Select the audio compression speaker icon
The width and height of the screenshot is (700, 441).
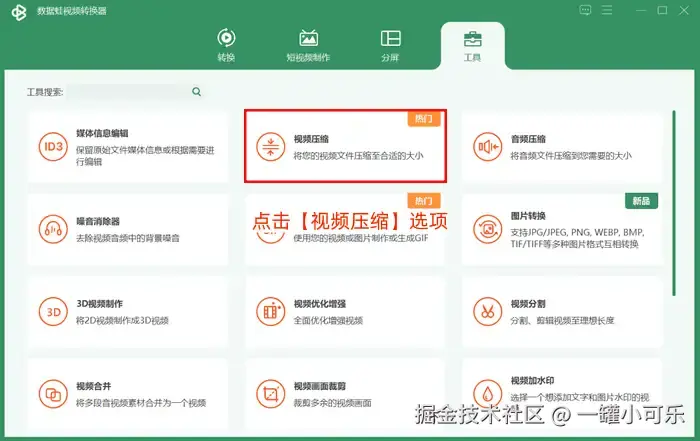pyautogui.click(x=488, y=147)
